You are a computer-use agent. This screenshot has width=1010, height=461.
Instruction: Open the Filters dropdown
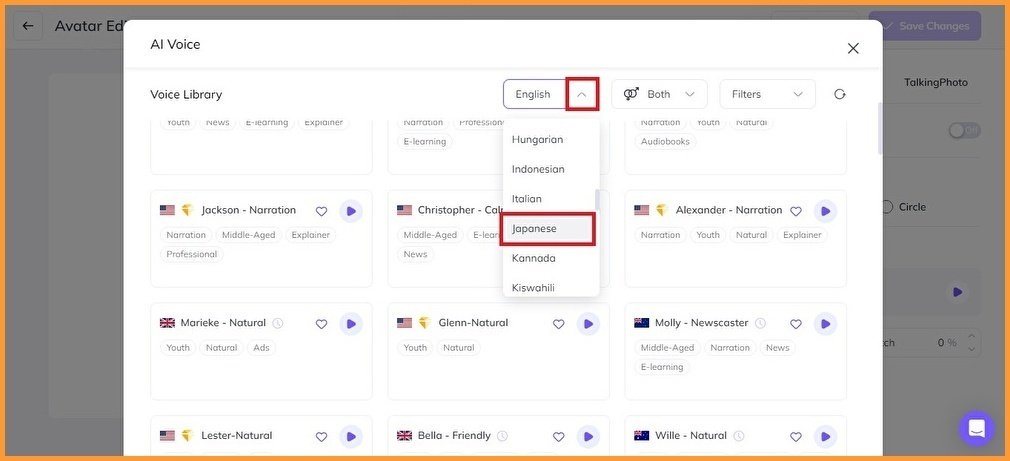[767, 94]
